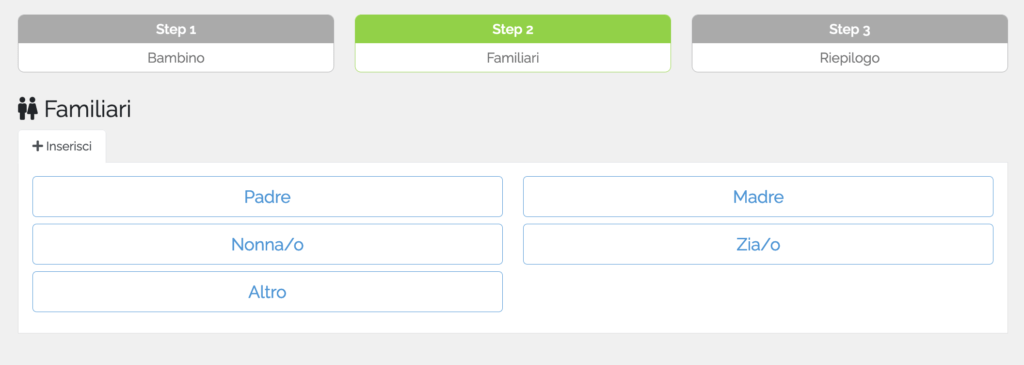
Task: Click the large Familiari section heading text
Action: click(88, 109)
